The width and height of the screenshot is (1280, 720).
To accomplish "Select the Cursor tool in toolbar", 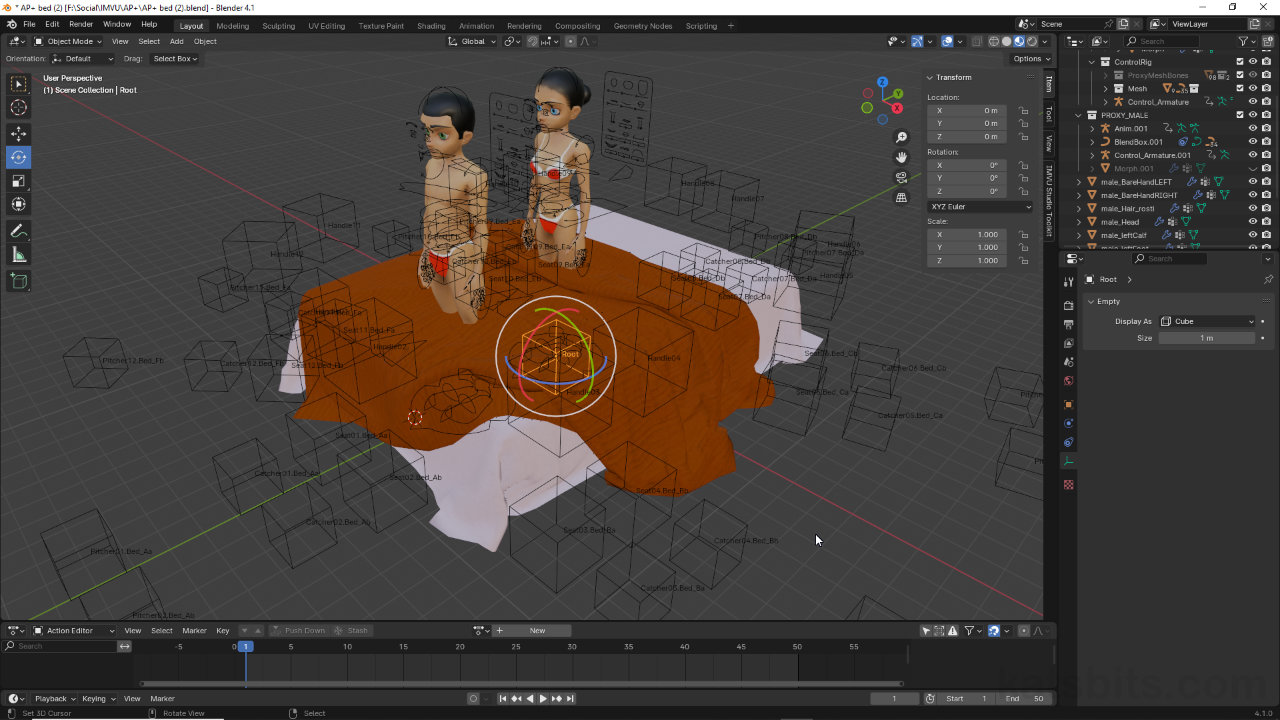I will pyautogui.click(x=18, y=108).
